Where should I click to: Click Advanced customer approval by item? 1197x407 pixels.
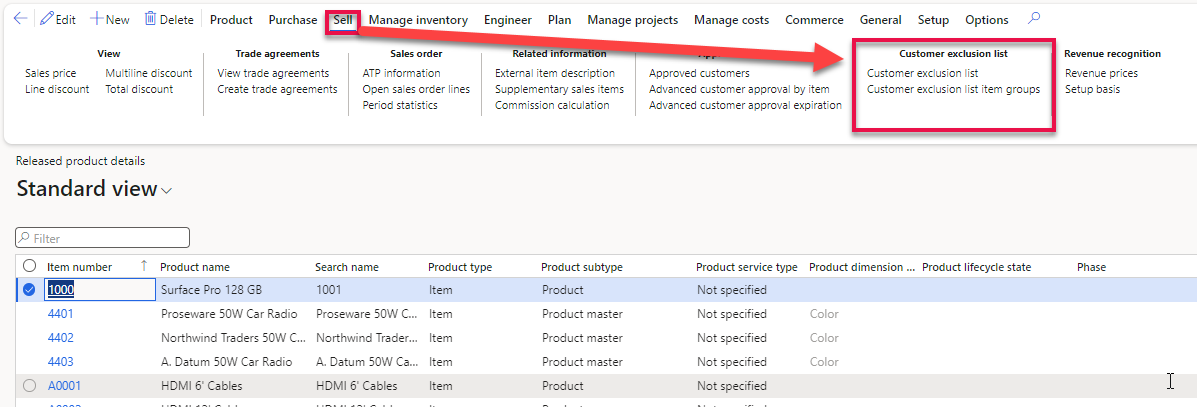coord(739,89)
